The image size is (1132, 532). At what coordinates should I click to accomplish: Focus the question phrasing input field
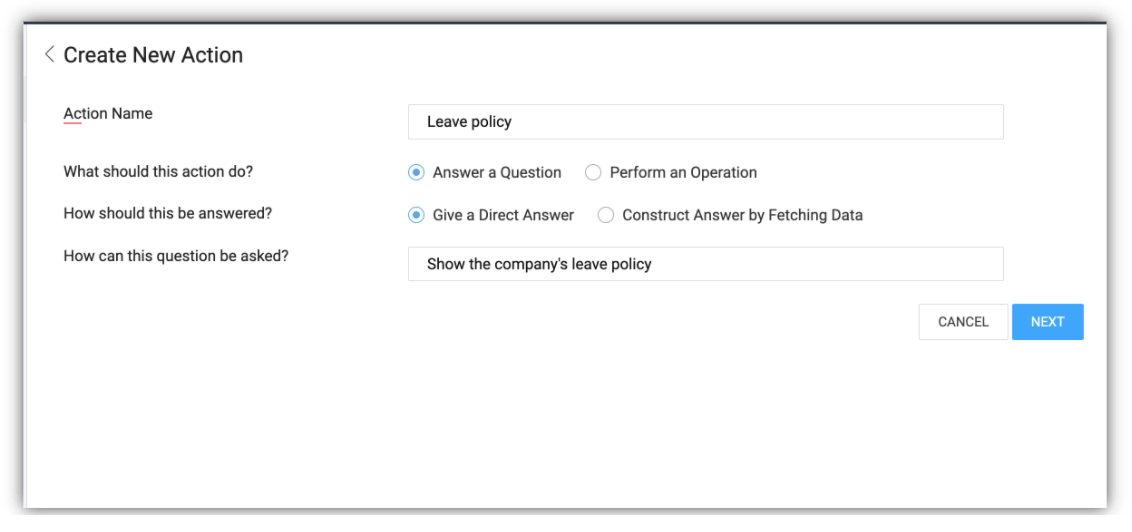pyautogui.click(x=705, y=264)
